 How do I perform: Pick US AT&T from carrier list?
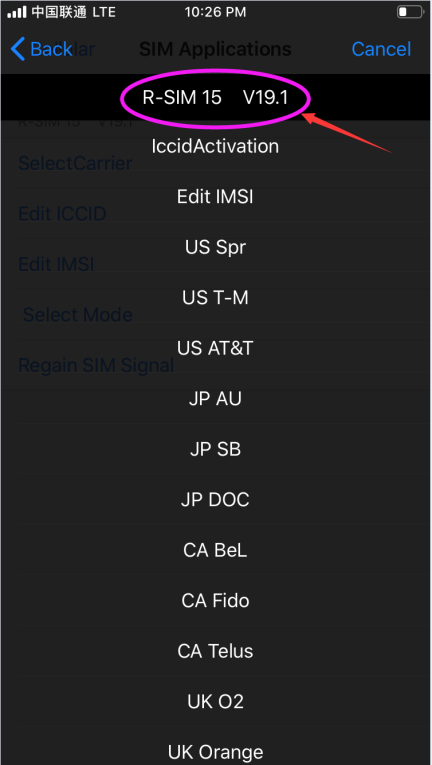point(215,348)
